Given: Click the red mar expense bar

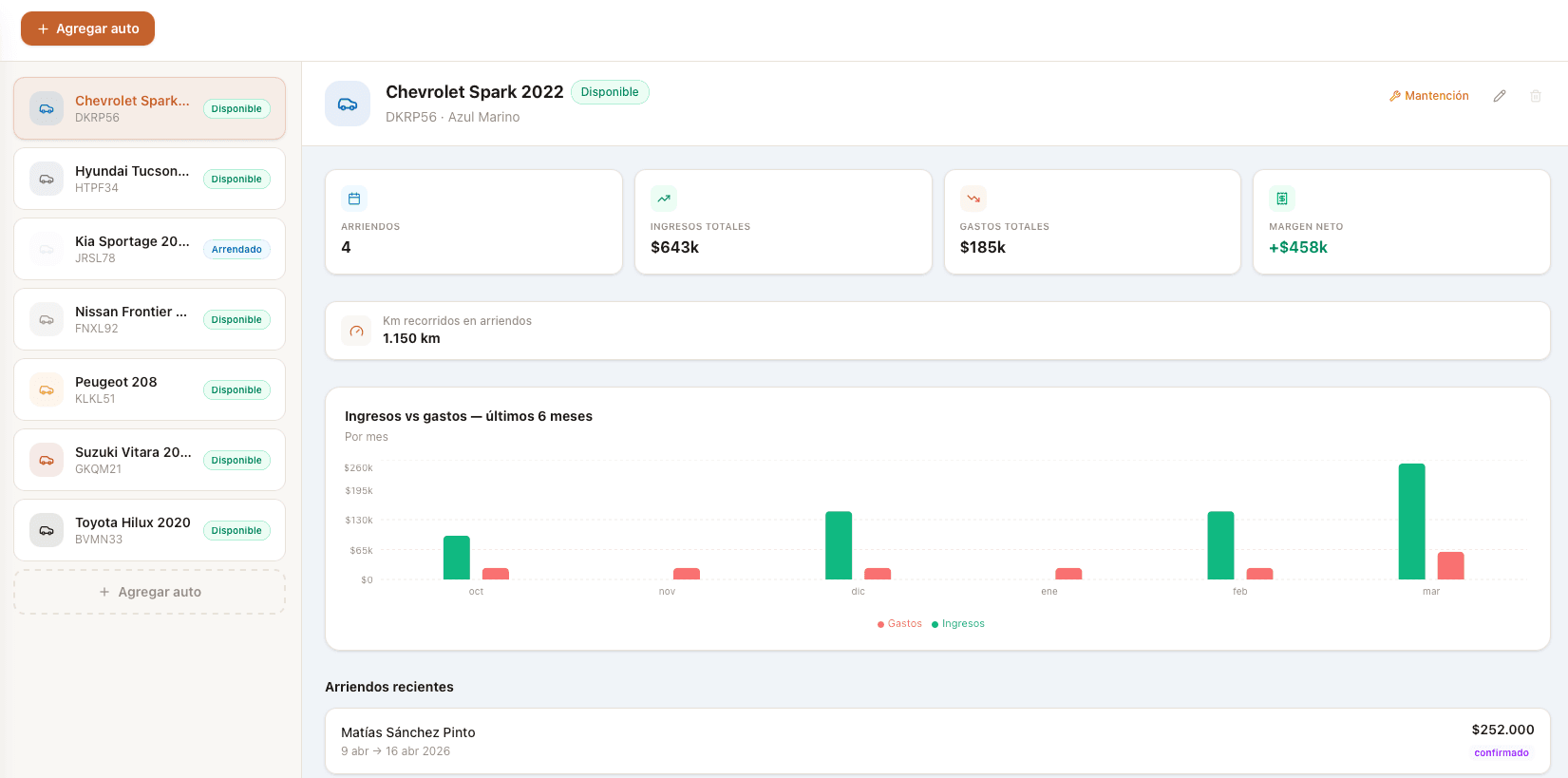Looking at the screenshot, I should [1451, 566].
